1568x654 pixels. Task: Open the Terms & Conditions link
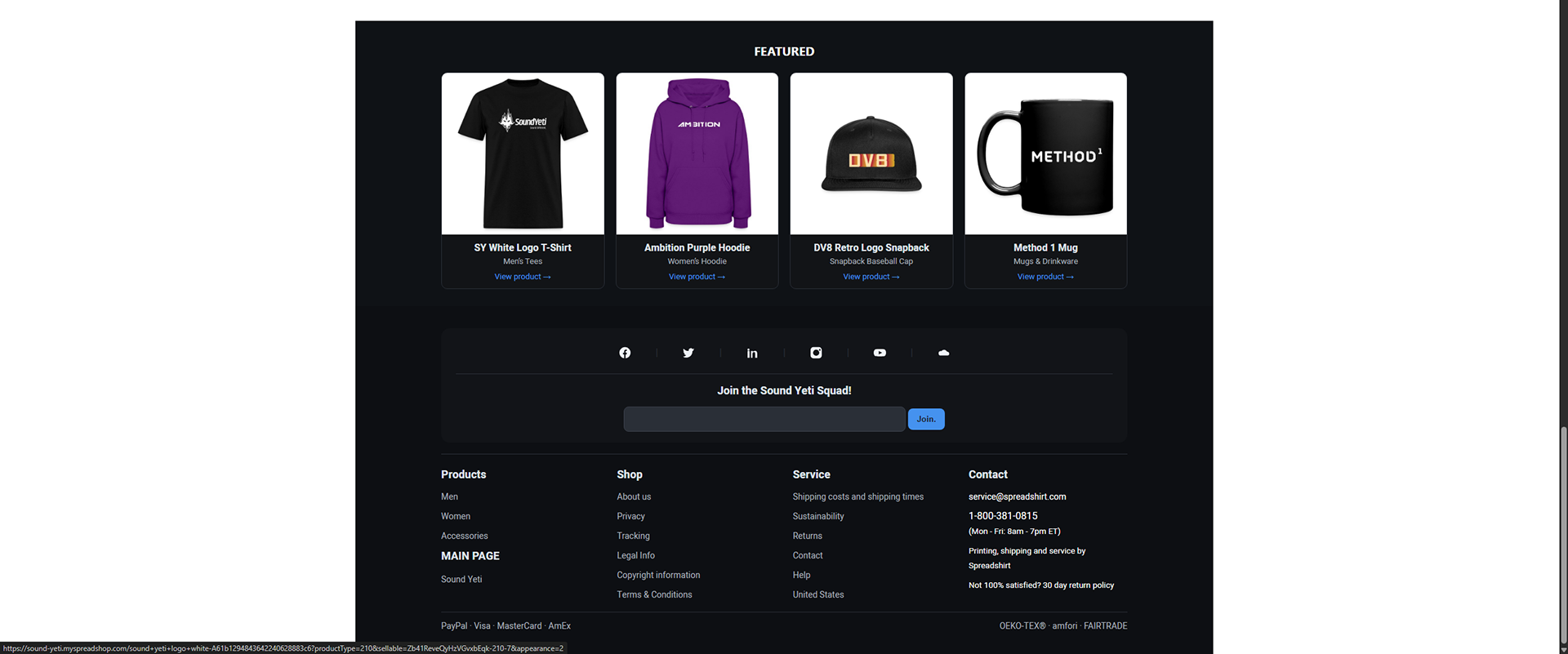654,594
